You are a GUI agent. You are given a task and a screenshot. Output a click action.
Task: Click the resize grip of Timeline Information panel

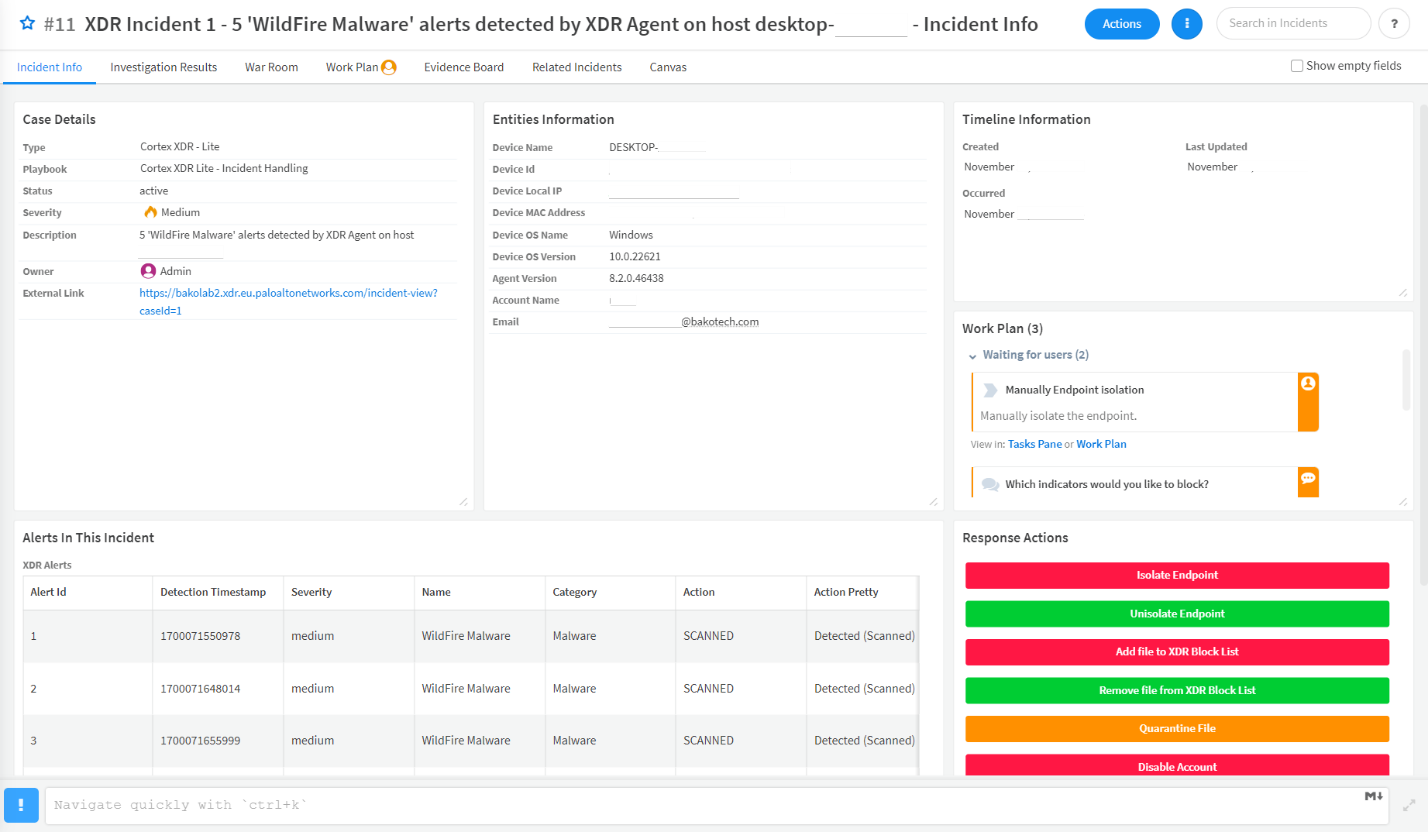pos(1403,292)
